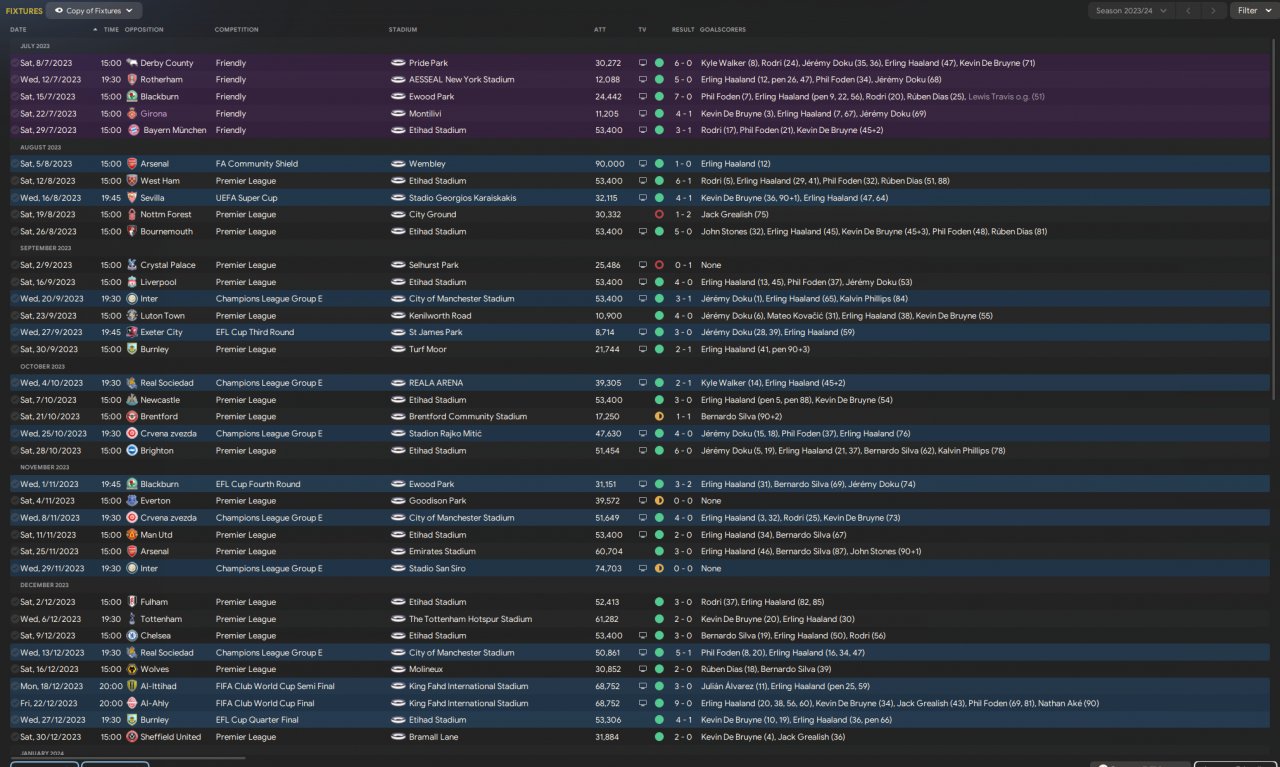This screenshot has width=1280, height=767.
Task: Go to previous season with the left arrow
Action: [x=1187, y=11]
